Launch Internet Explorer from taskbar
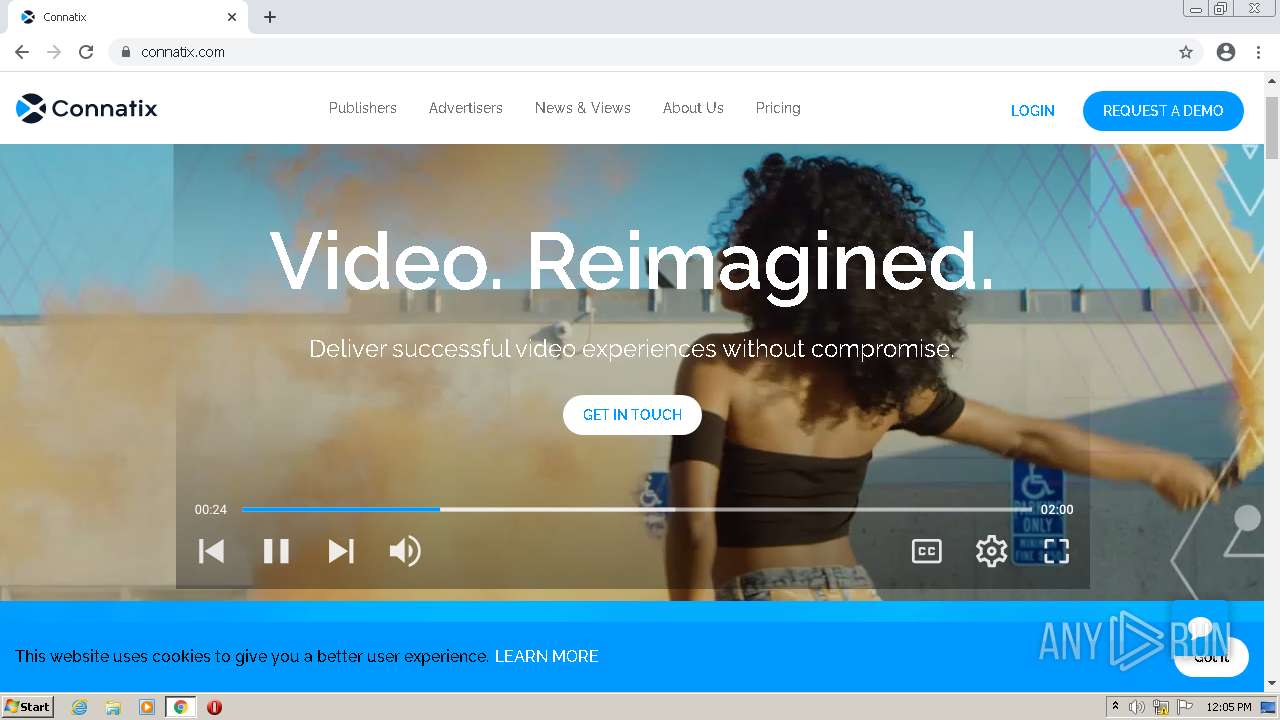Viewport: 1280px width, 720px height. [80, 707]
